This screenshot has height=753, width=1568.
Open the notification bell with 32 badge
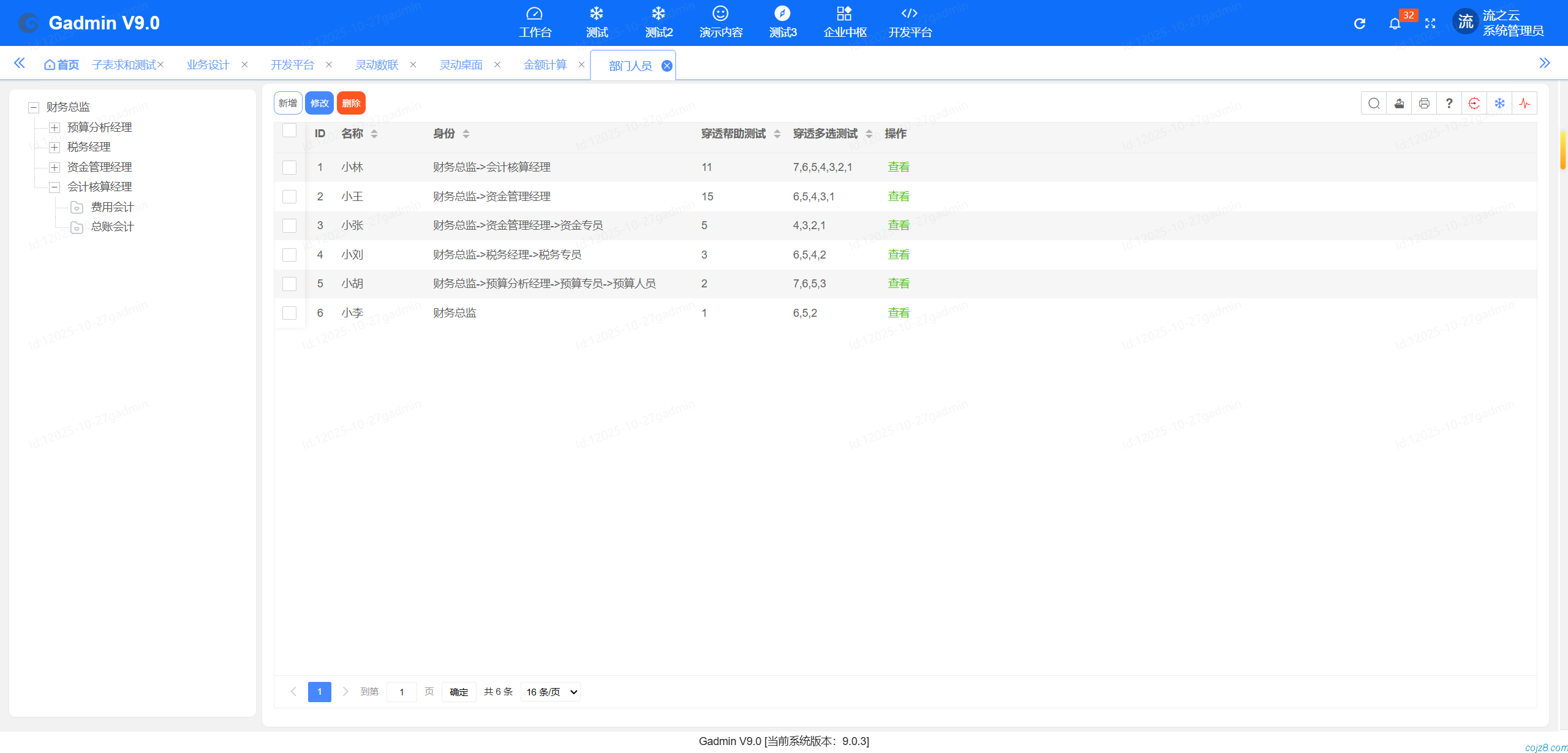coord(1395,24)
